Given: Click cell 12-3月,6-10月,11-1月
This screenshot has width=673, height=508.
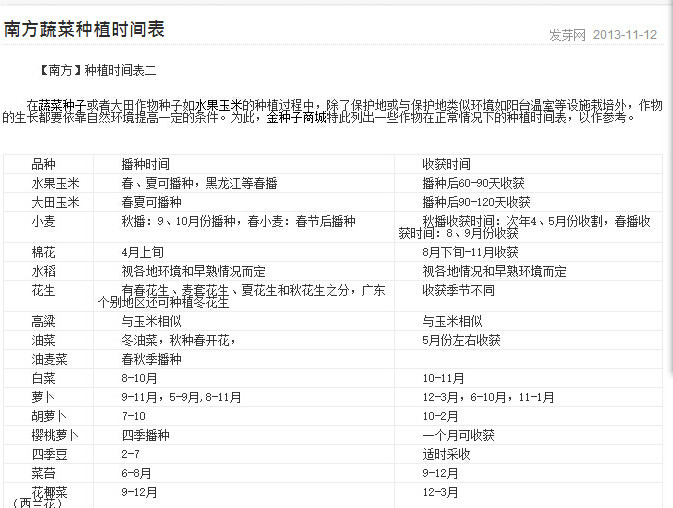Looking at the screenshot, I should click(x=488, y=397).
